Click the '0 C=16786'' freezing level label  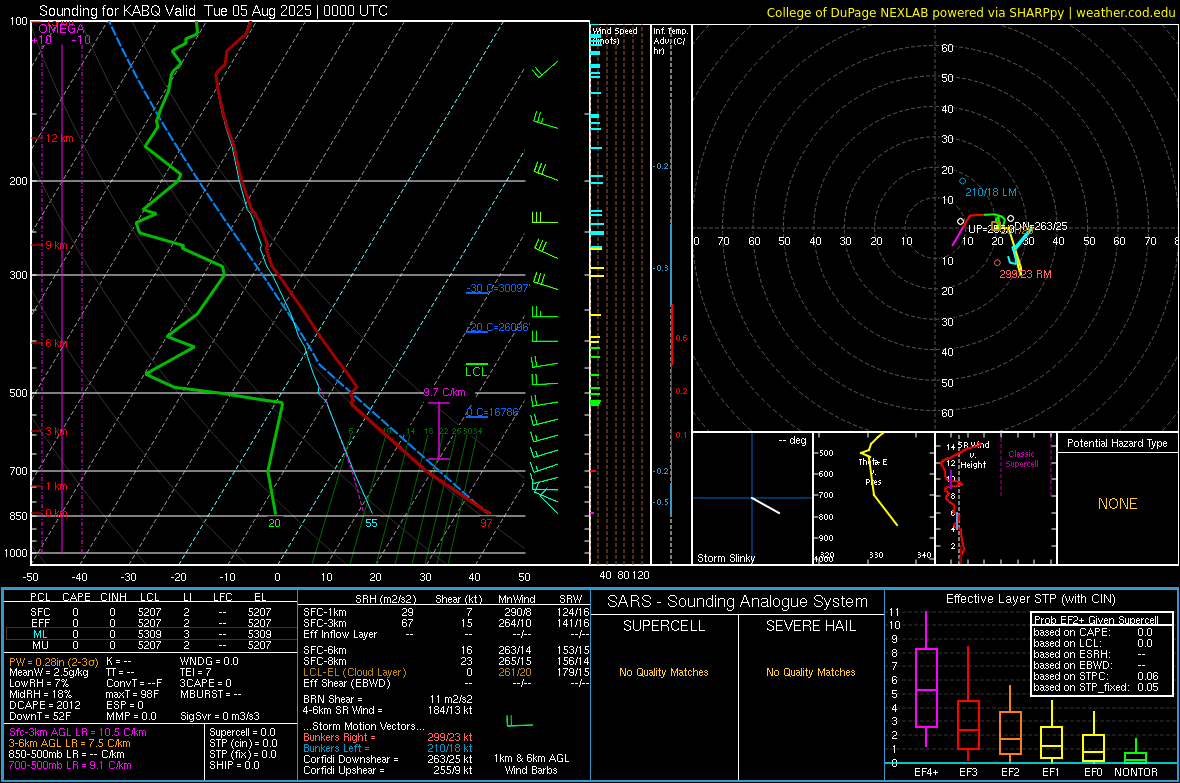[492, 412]
